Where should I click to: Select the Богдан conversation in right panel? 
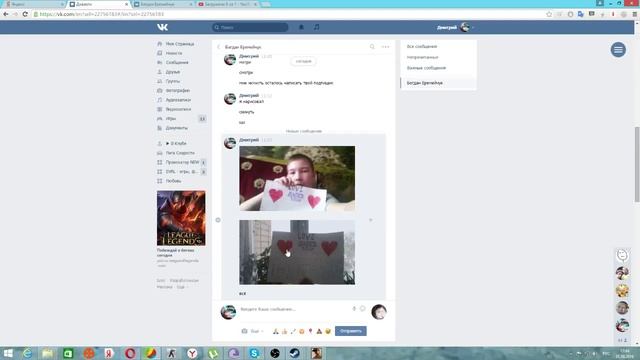438,83
